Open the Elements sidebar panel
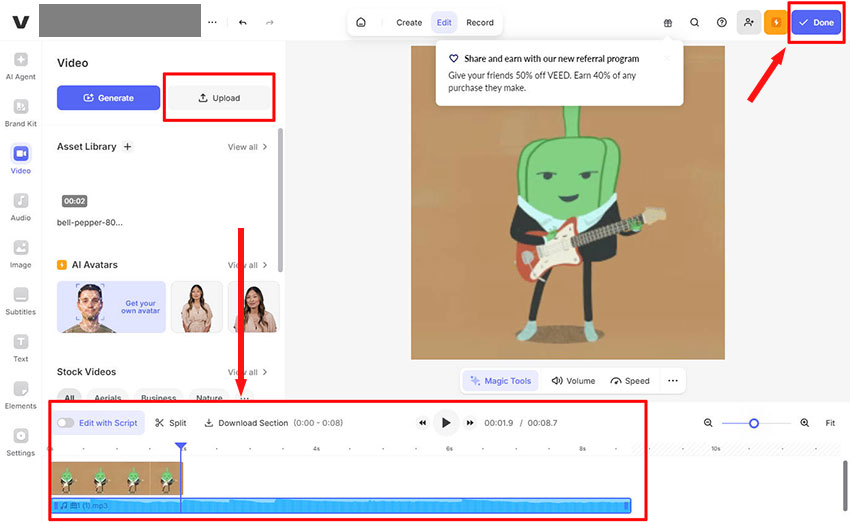 (x=21, y=389)
